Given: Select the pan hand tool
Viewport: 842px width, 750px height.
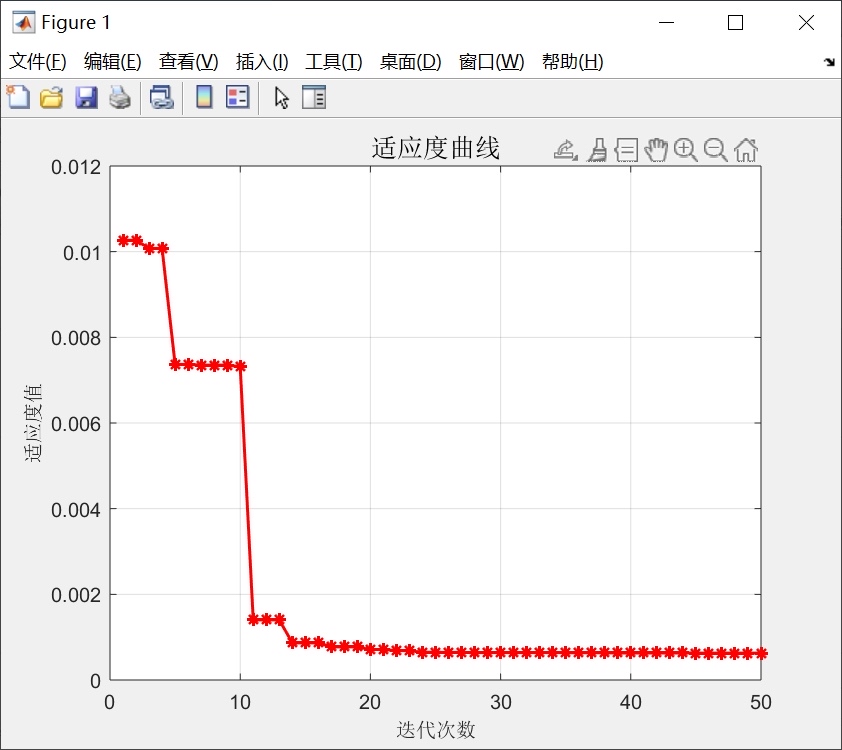Looking at the screenshot, I should (x=656, y=150).
